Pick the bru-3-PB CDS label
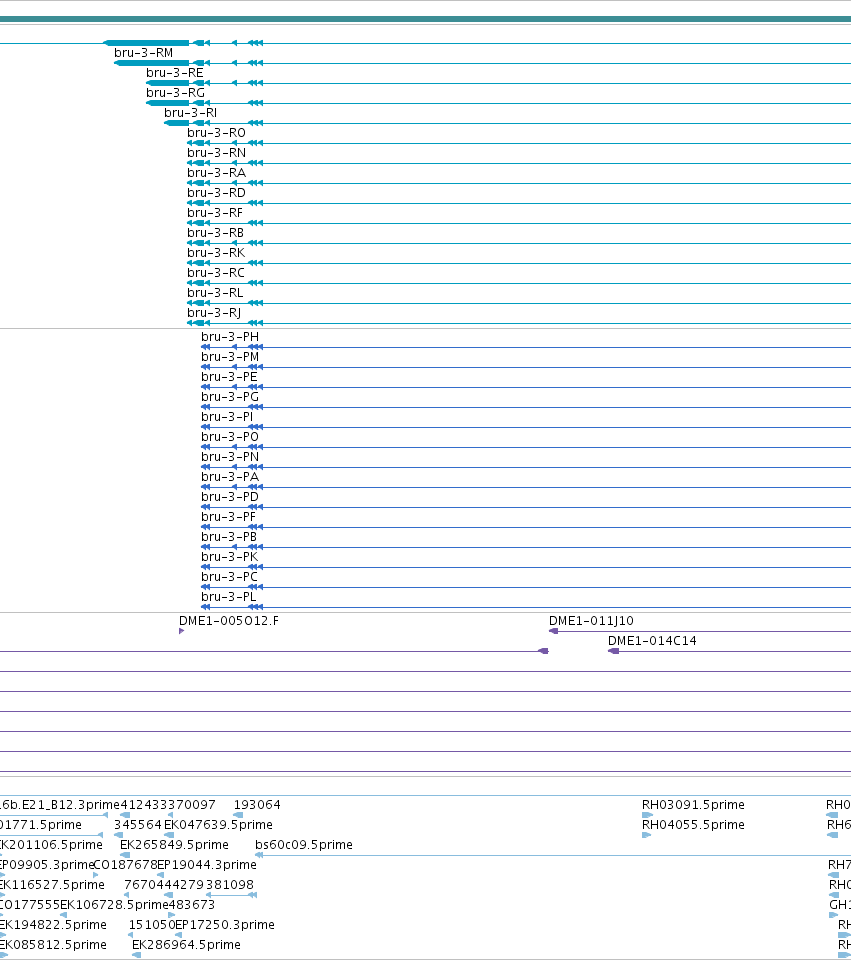Screen dimensions: 851x960 coord(229,537)
